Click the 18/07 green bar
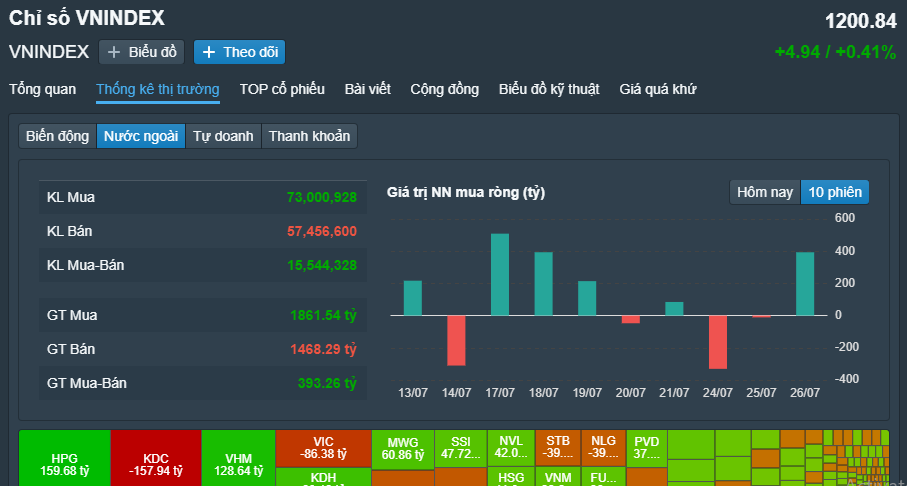 (544, 284)
